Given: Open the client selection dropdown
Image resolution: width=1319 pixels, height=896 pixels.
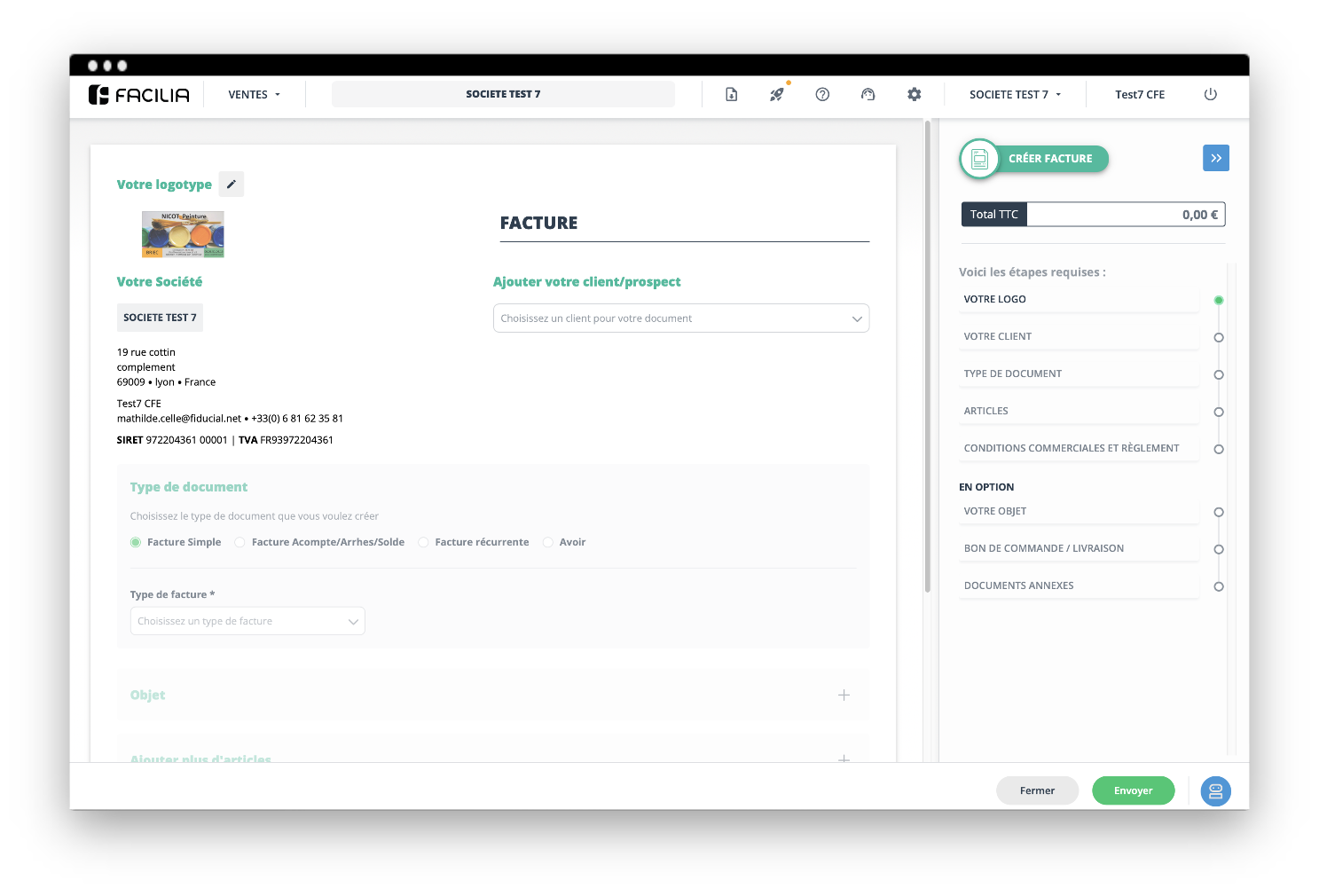Looking at the screenshot, I should [680, 318].
